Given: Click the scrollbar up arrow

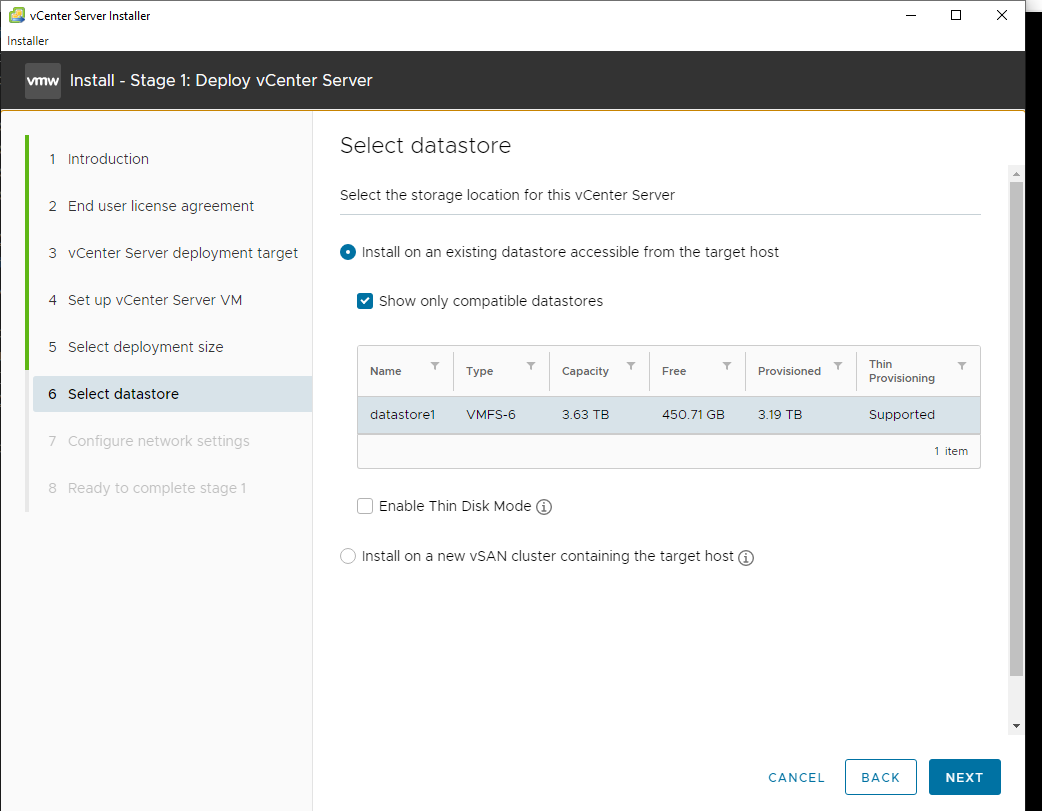Looking at the screenshot, I should coord(1015,174).
